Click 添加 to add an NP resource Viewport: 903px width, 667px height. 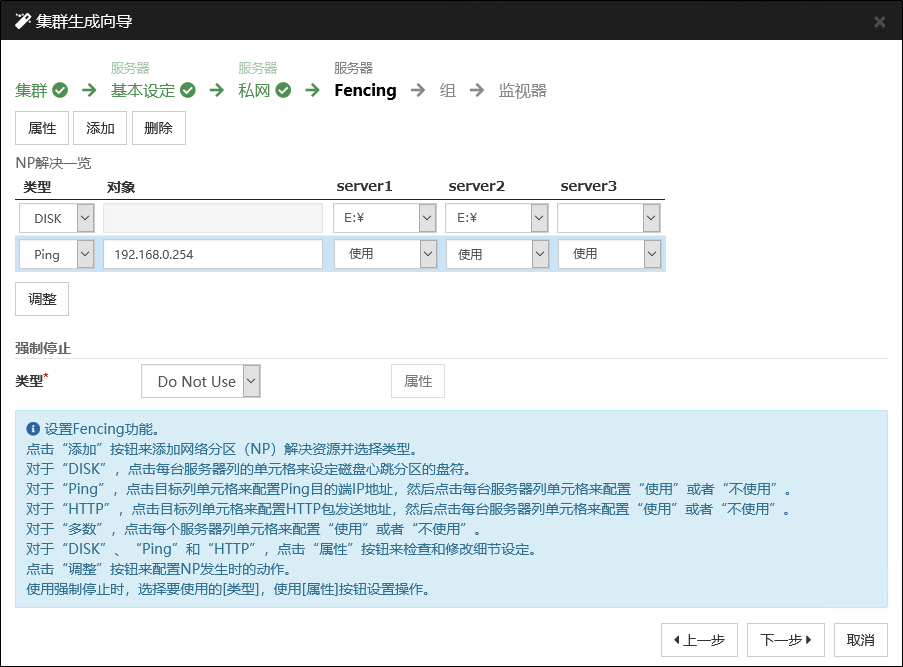[100, 128]
